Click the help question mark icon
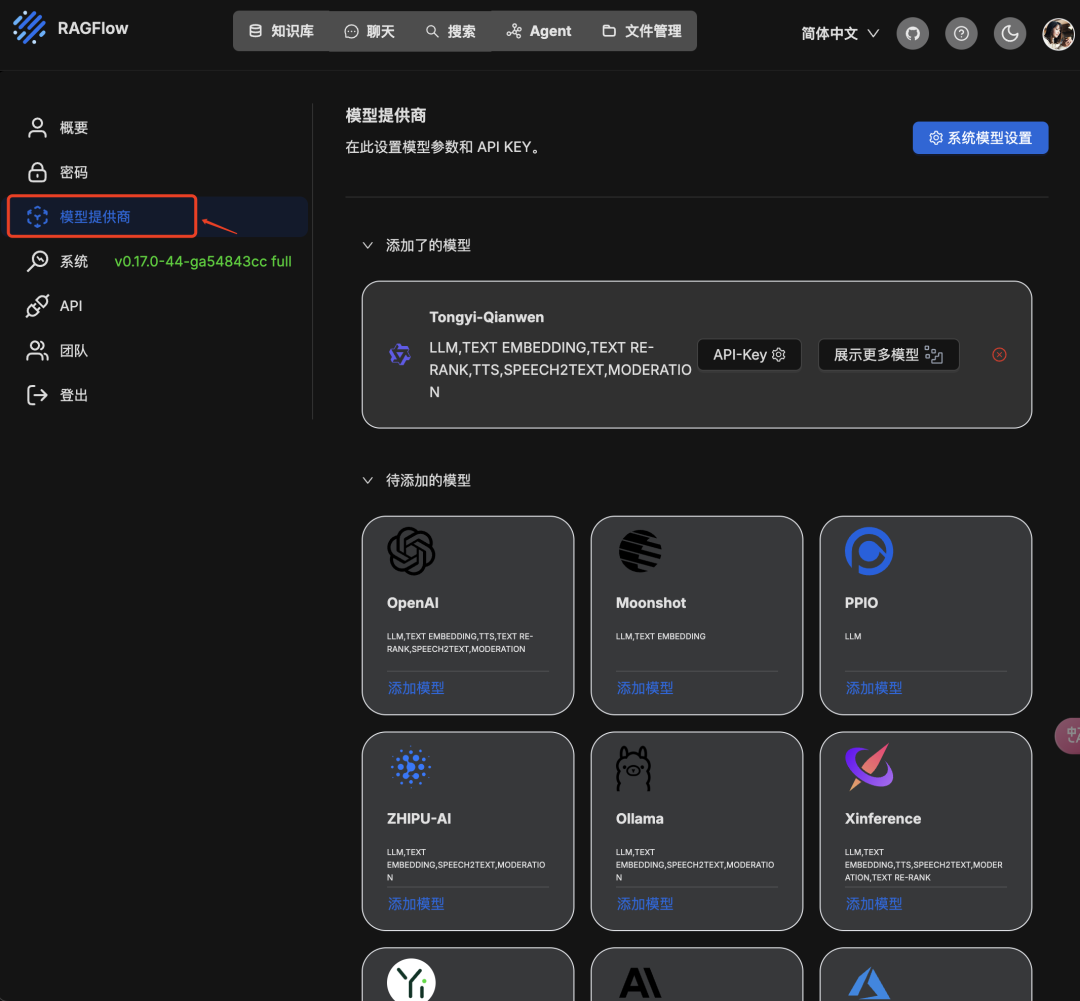This screenshot has height=1001, width=1080. point(961,33)
